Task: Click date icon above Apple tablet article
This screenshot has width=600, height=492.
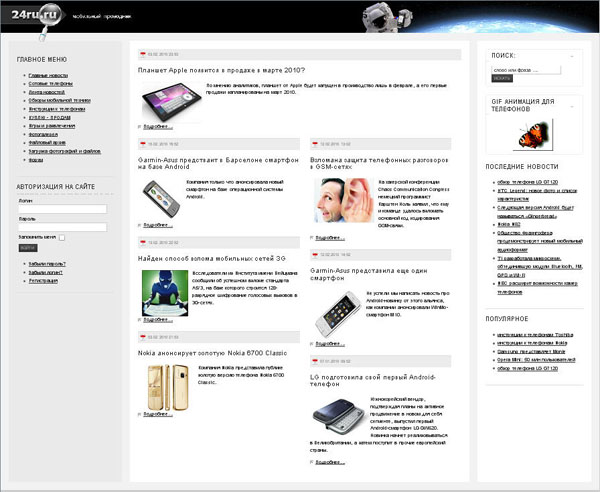Action: click(x=143, y=55)
